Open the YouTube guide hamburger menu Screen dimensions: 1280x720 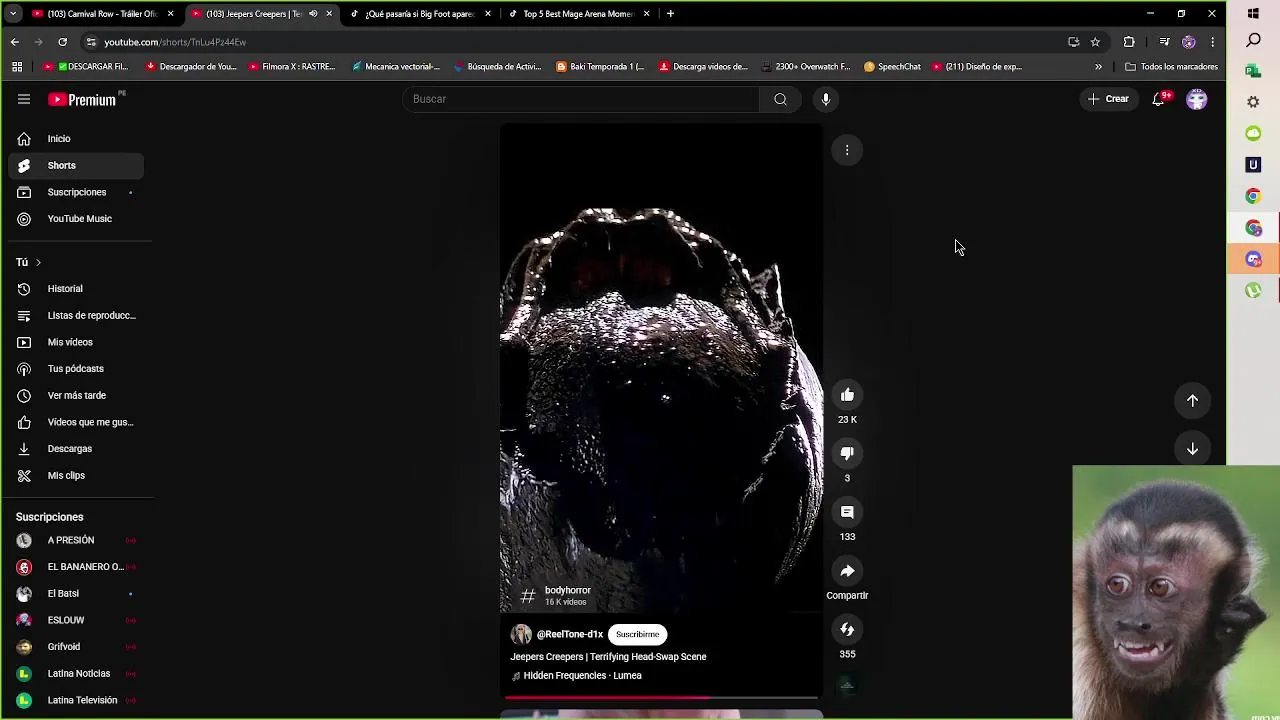point(24,99)
